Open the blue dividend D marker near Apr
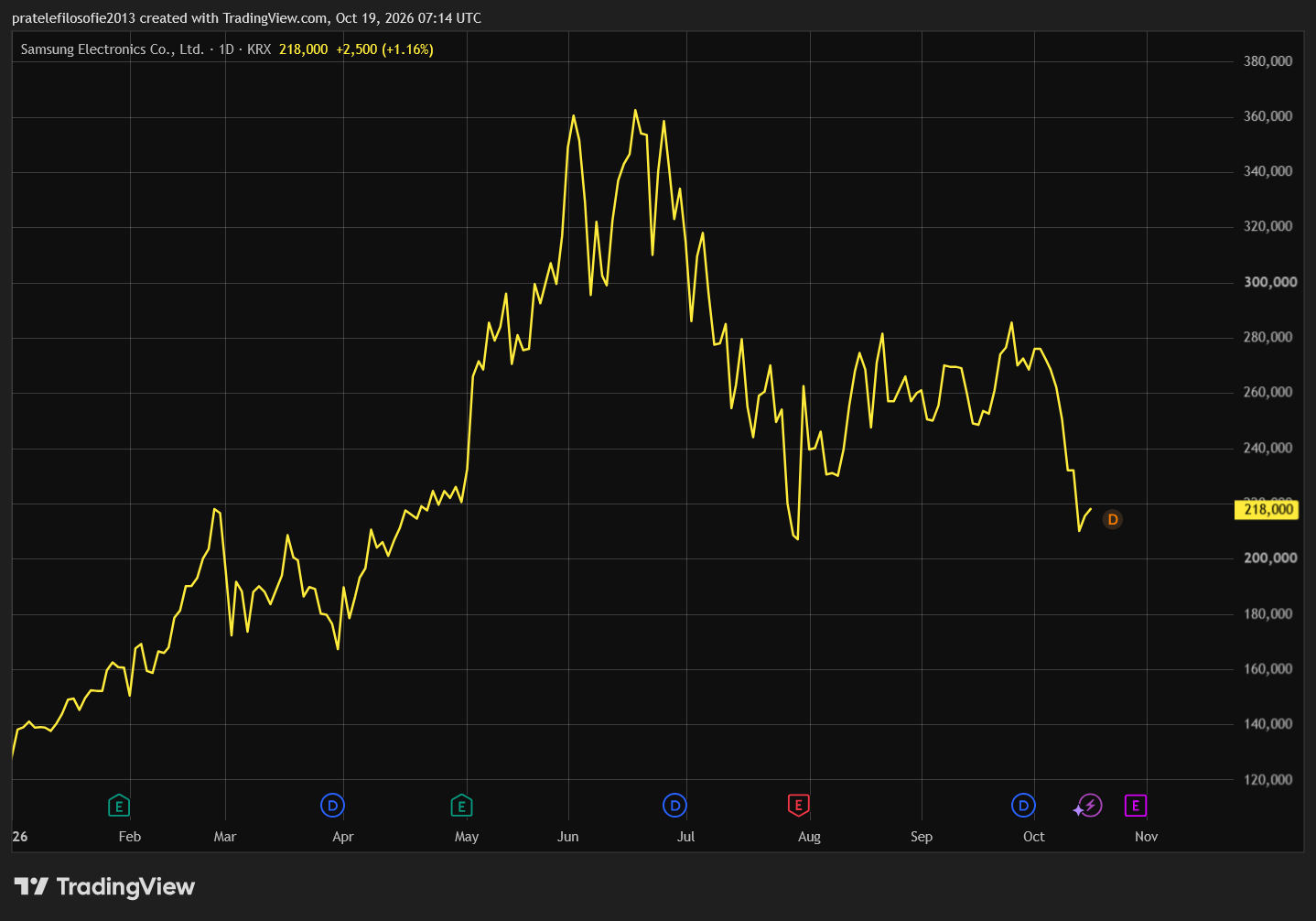The width and height of the screenshot is (1316, 921). [332, 806]
